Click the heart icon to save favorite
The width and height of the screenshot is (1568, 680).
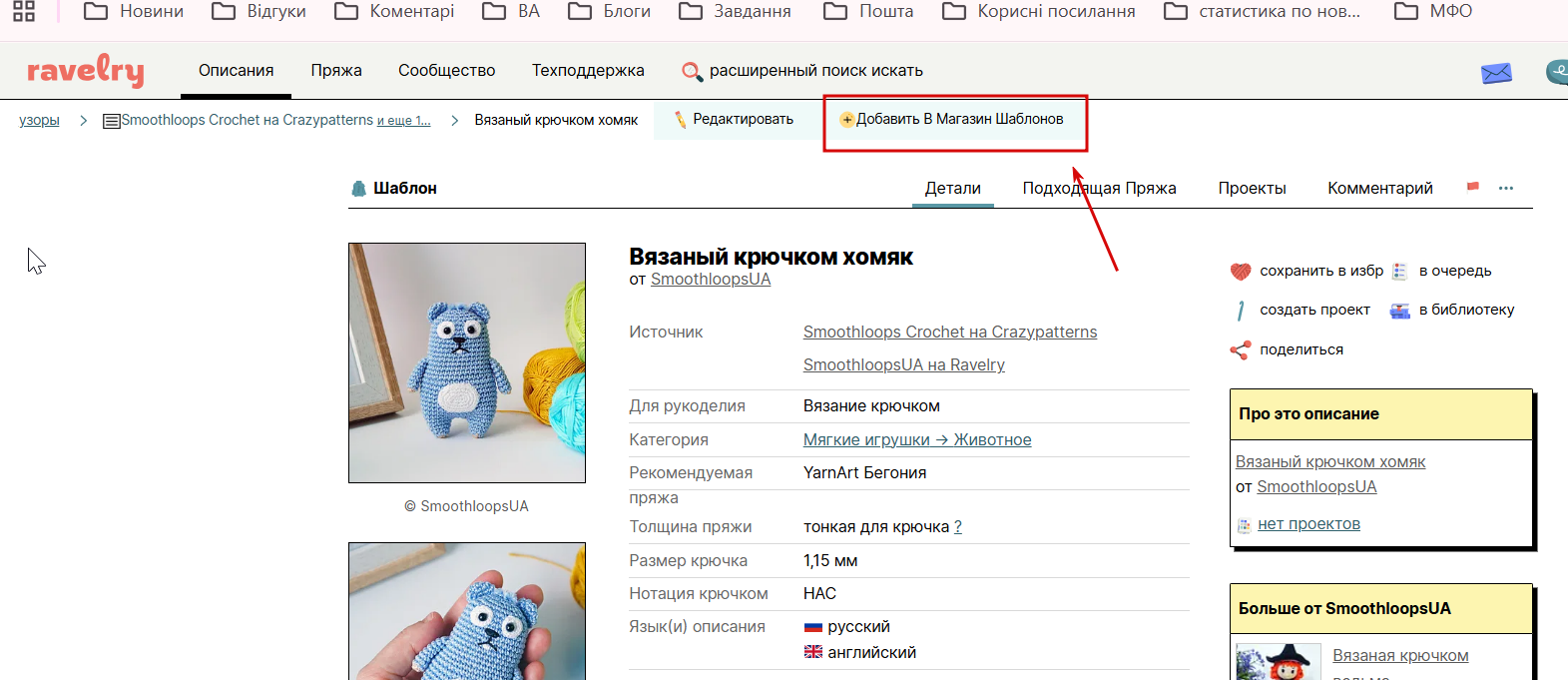(1241, 271)
